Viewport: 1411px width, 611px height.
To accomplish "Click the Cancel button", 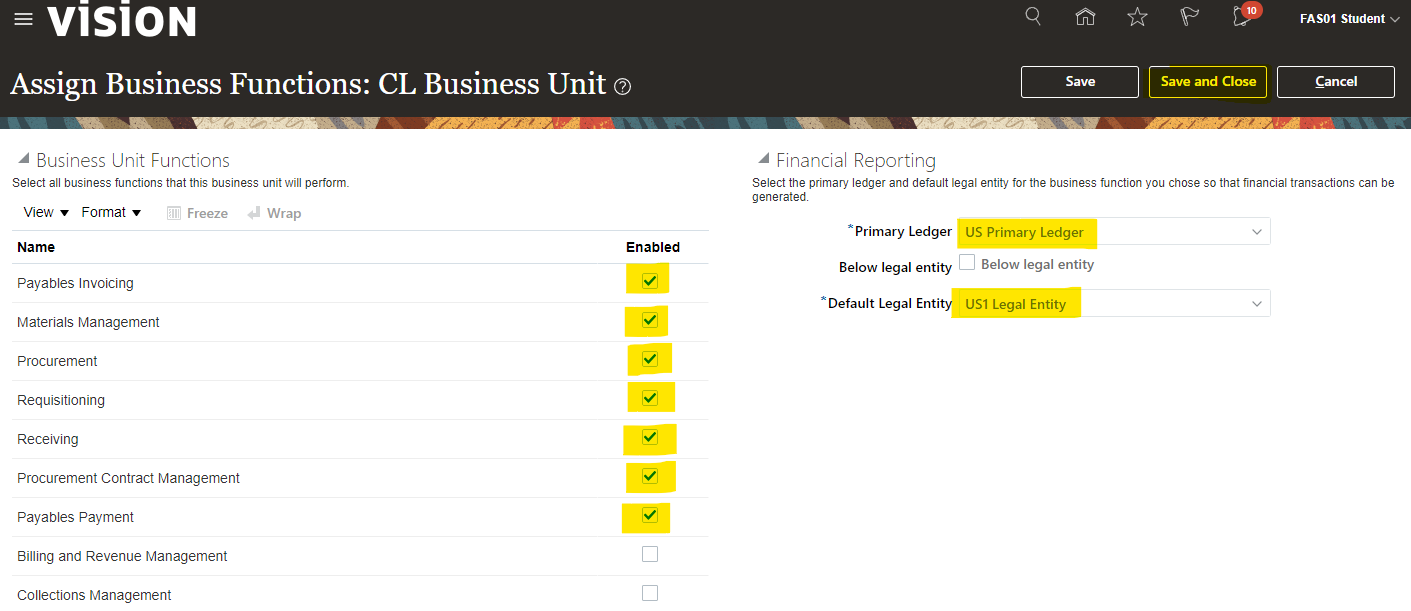I will pos(1335,82).
